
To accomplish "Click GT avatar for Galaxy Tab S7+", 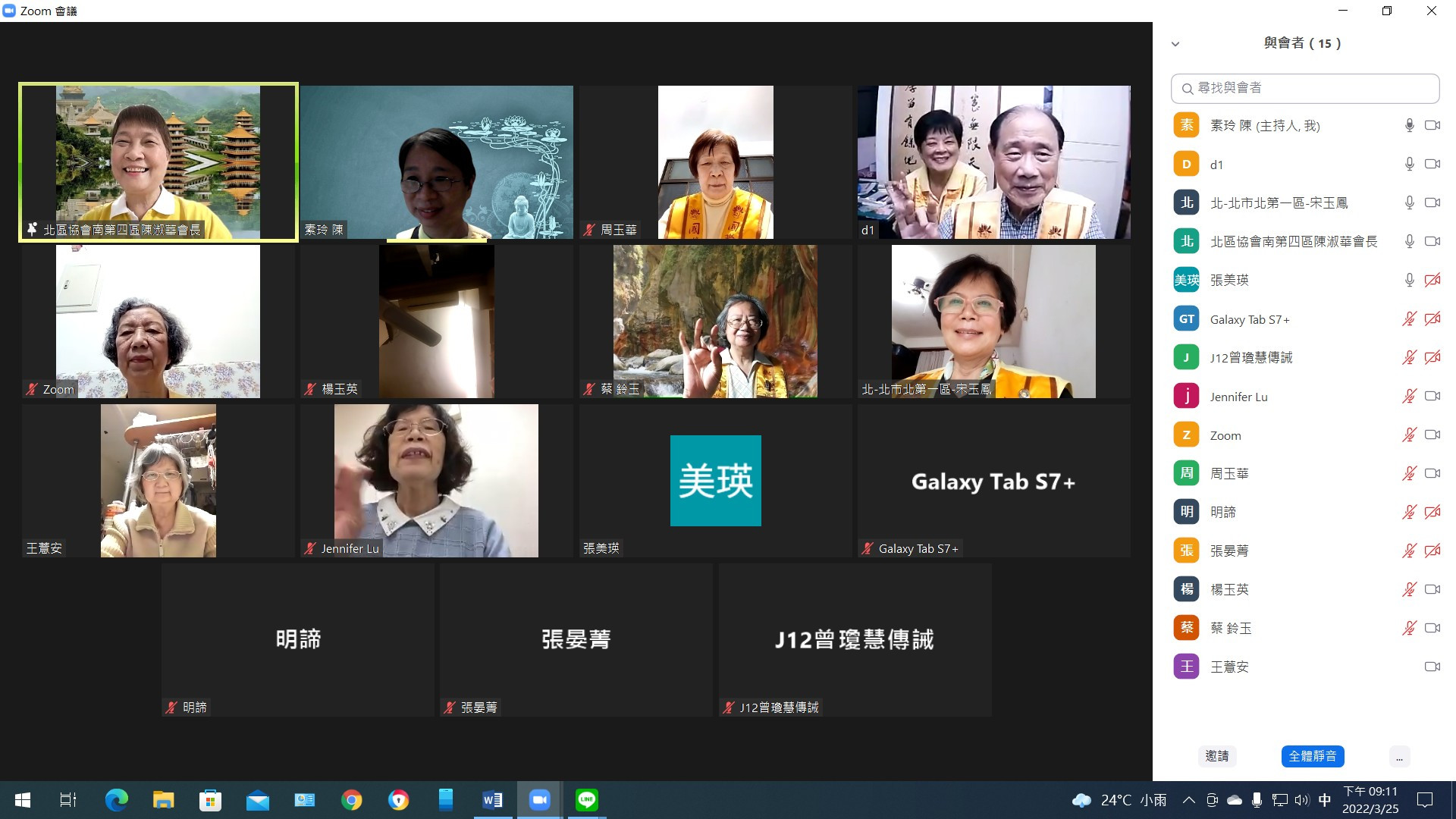I will coord(1186,318).
